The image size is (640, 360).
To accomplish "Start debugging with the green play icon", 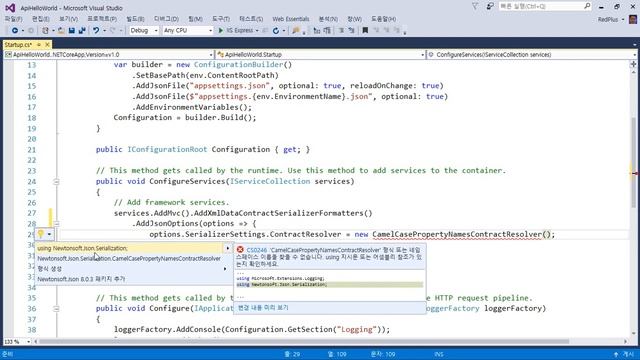I will click(x=221, y=31).
